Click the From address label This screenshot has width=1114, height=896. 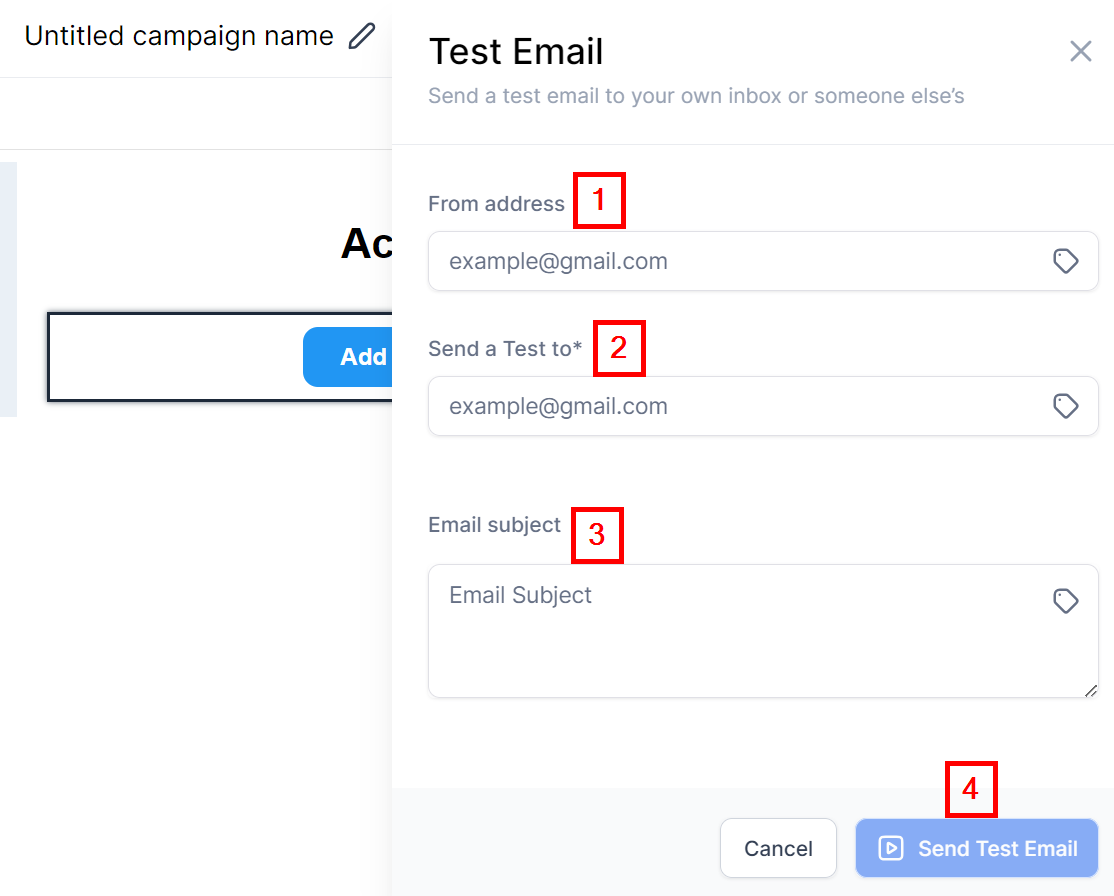496,204
